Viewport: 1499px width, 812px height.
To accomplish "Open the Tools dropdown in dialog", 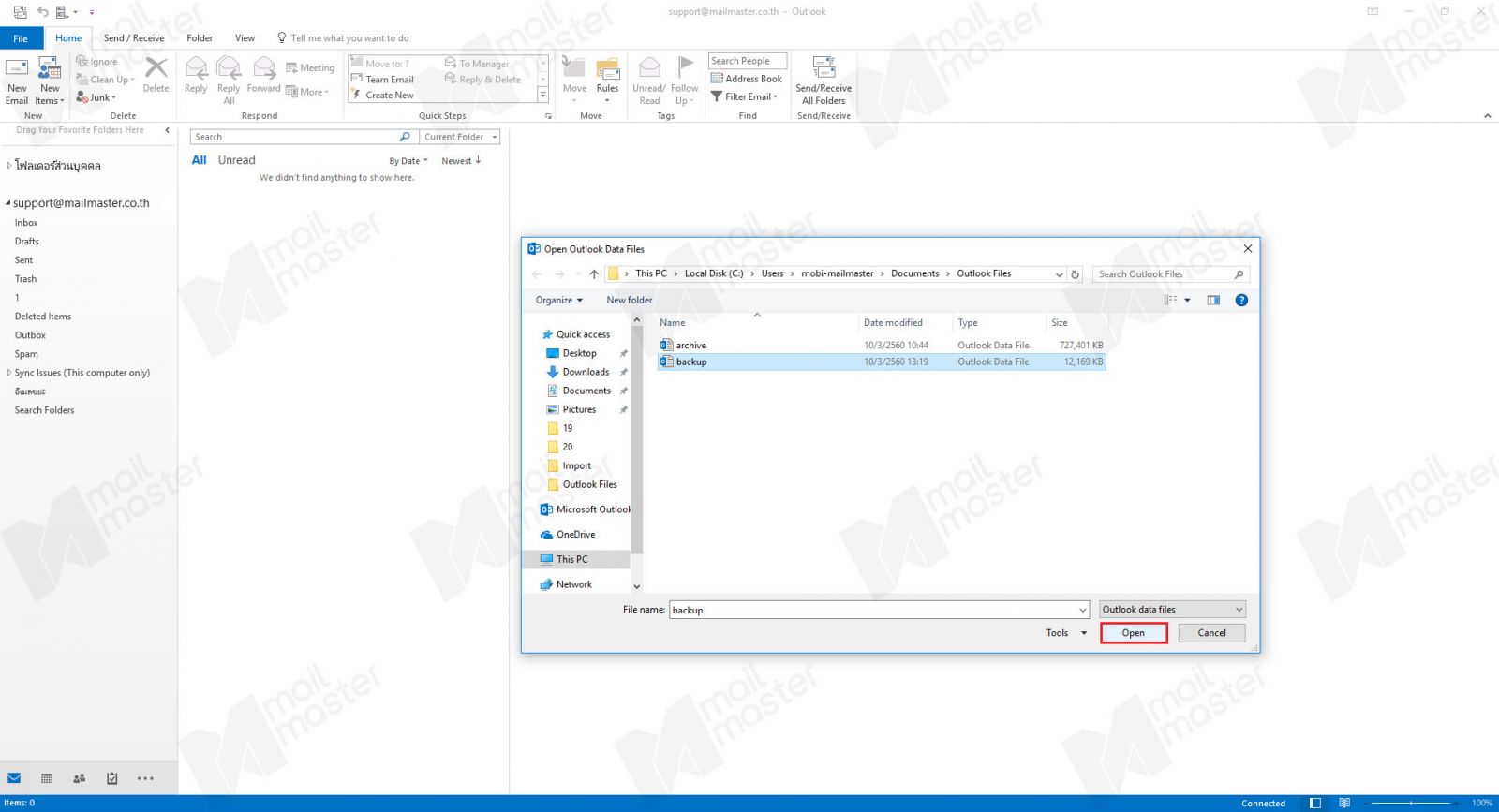I will point(1066,633).
